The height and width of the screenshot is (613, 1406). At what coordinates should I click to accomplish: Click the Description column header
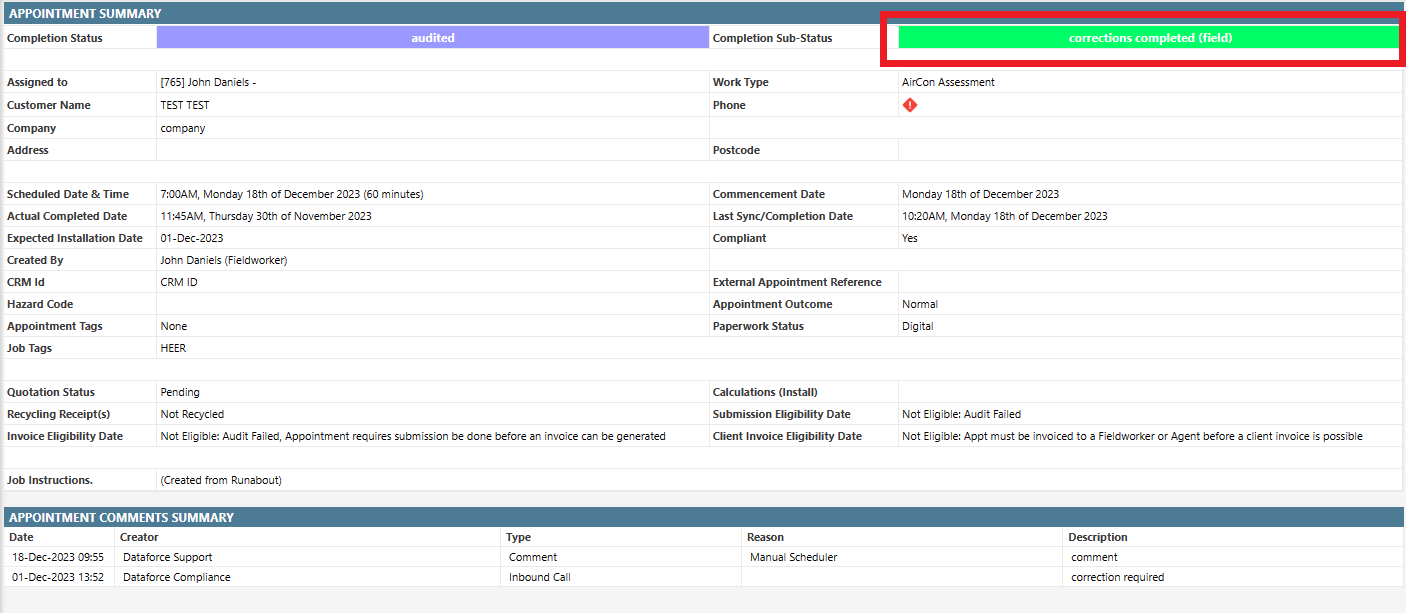tap(1097, 537)
